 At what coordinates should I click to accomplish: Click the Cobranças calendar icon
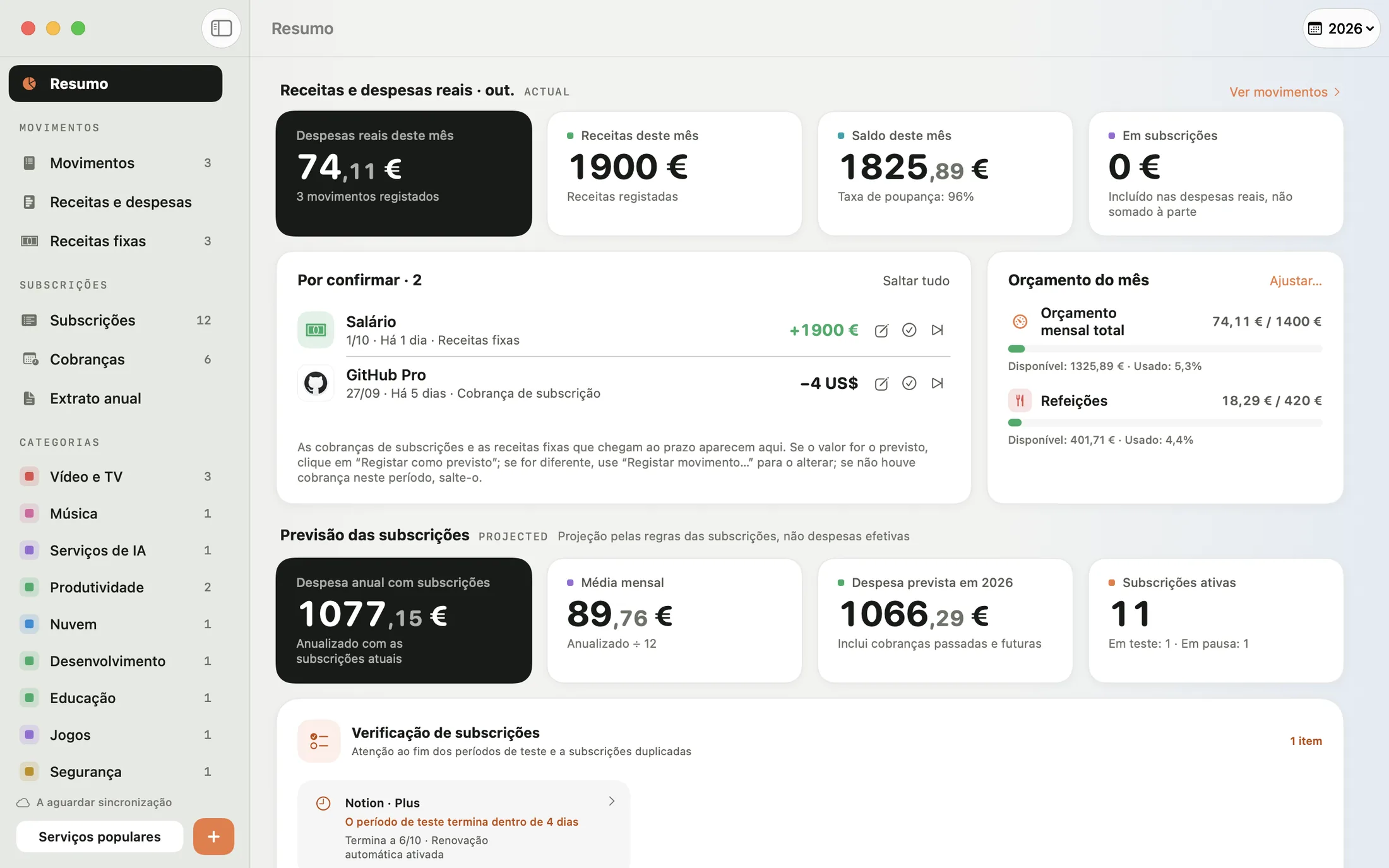pyautogui.click(x=30, y=359)
